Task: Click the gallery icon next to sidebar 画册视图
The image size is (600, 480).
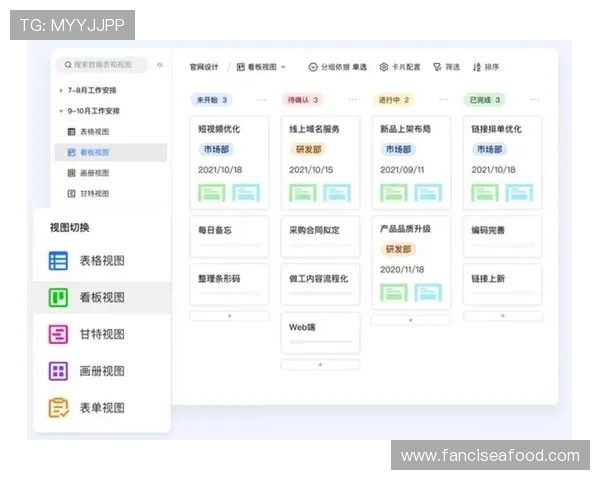Action: tap(71, 173)
